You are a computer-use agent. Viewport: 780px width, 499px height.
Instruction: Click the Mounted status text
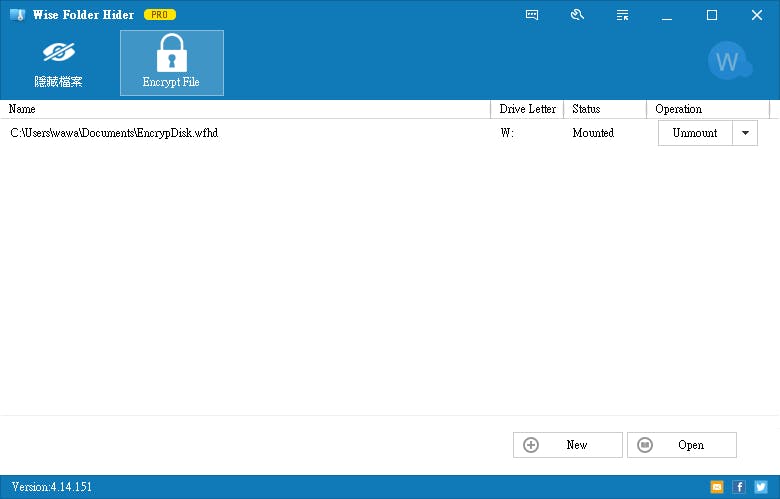(x=593, y=133)
